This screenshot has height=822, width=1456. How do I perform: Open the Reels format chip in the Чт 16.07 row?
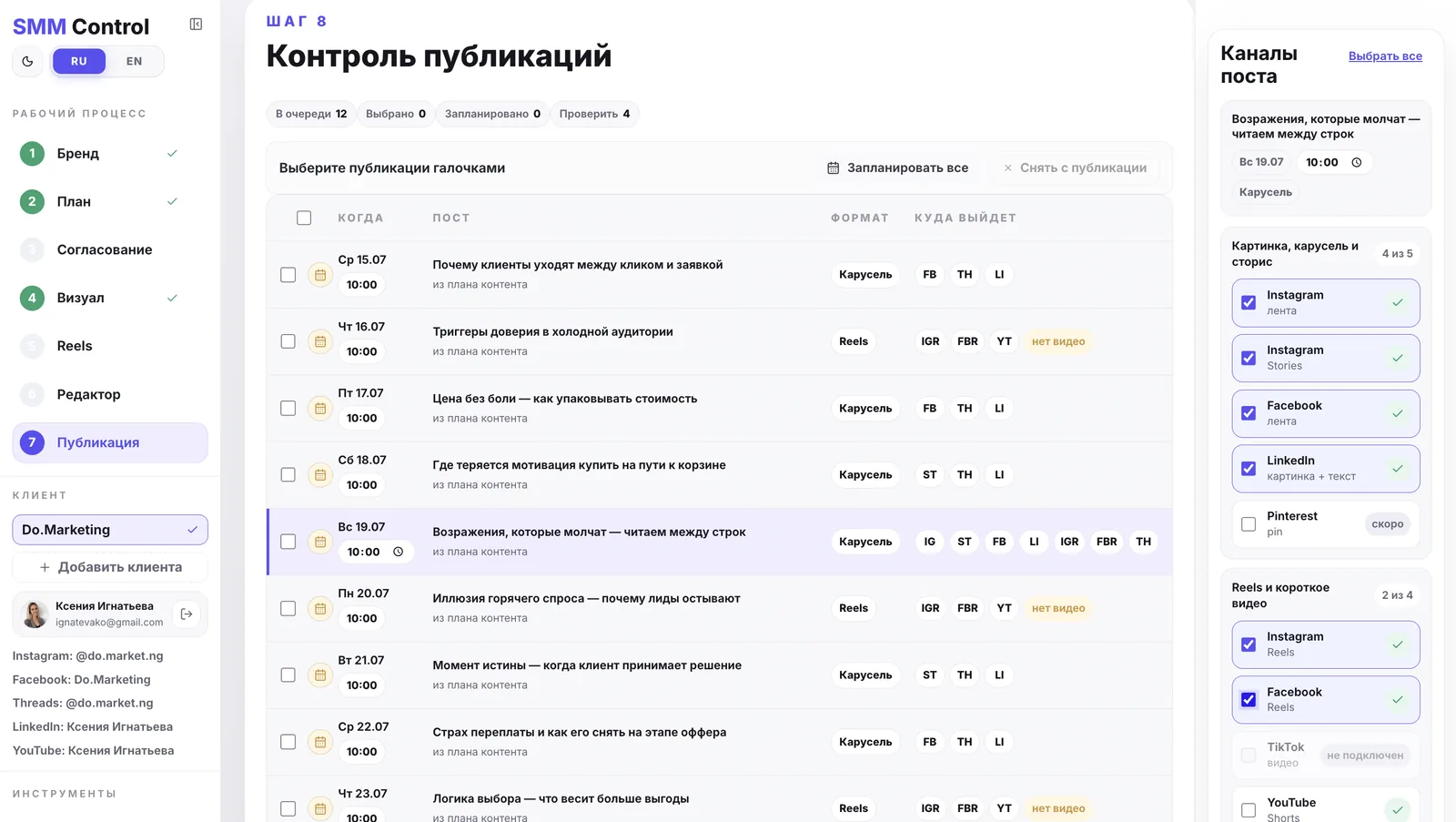854,341
